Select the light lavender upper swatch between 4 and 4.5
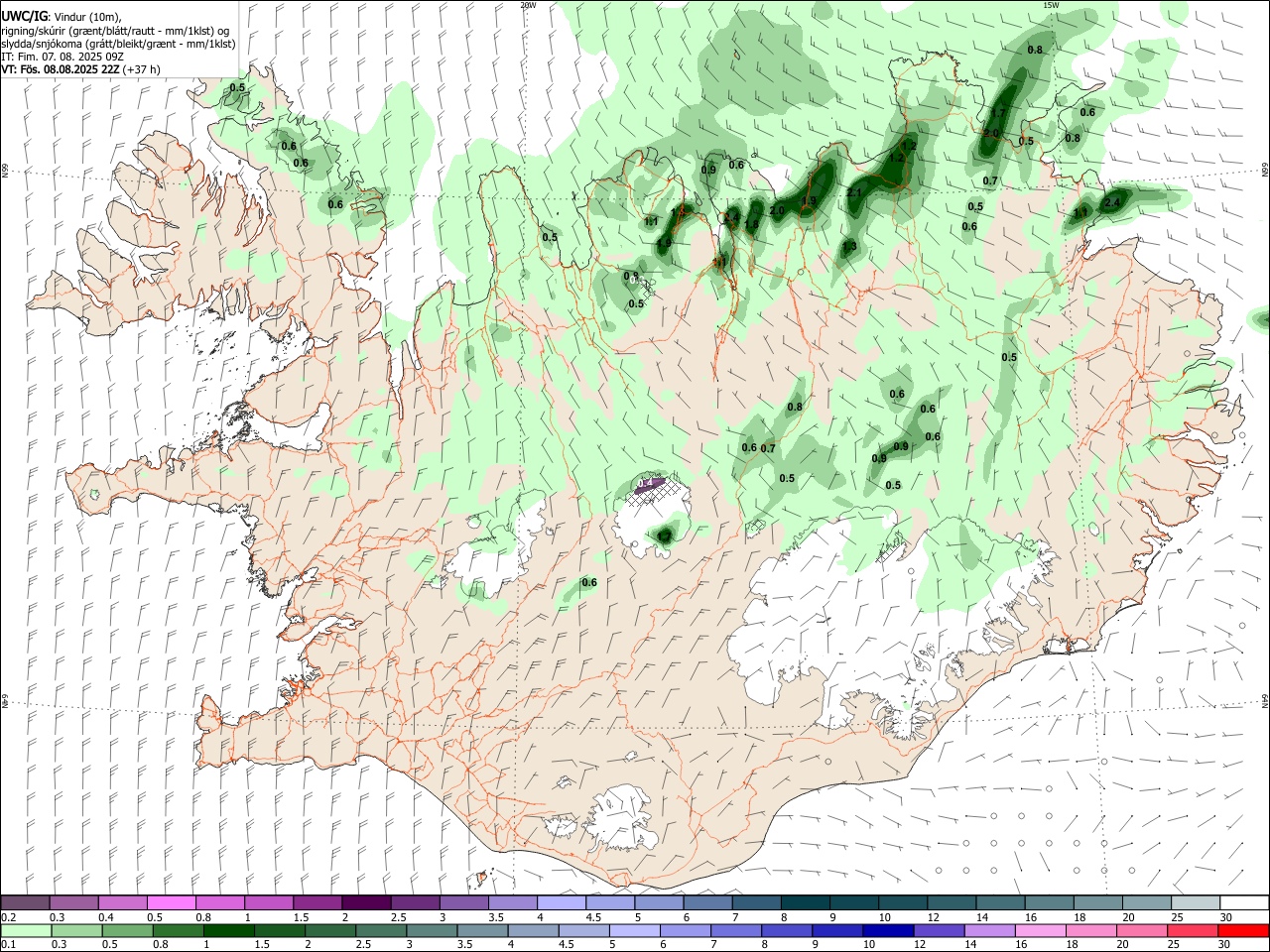Viewport: 1270px width, 952px height. [563, 902]
